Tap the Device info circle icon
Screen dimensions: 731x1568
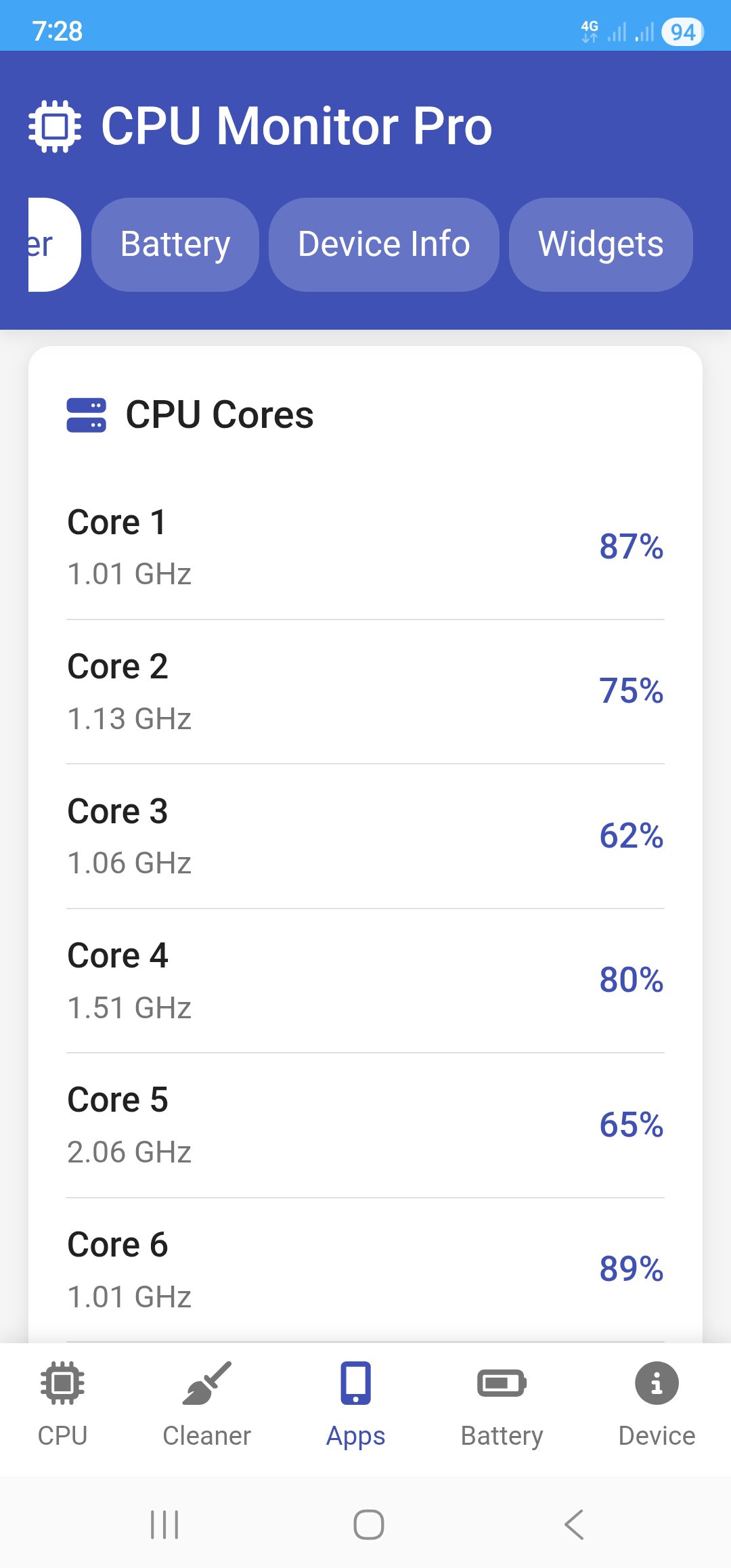pos(655,1385)
